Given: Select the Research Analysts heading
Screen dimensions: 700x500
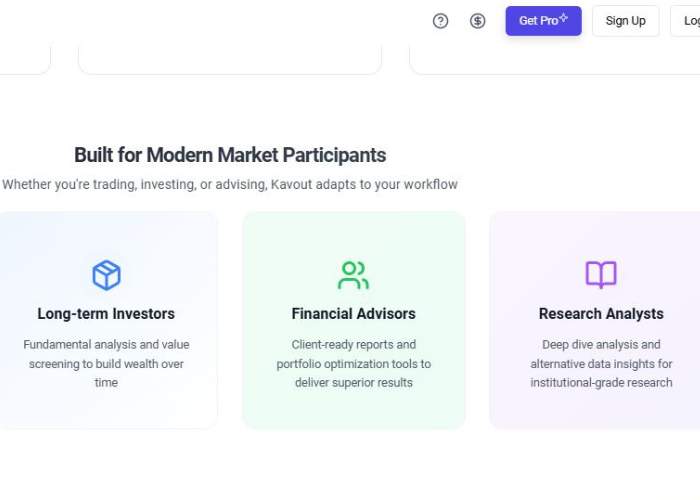Looking at the screenshot, I should click(601, 314).
